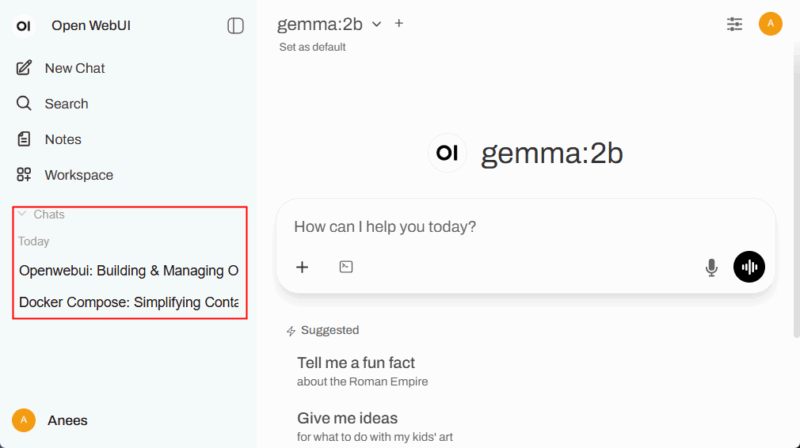
Task: Click the Open WebUI logo icon
Action: click(x=25, y=26)
